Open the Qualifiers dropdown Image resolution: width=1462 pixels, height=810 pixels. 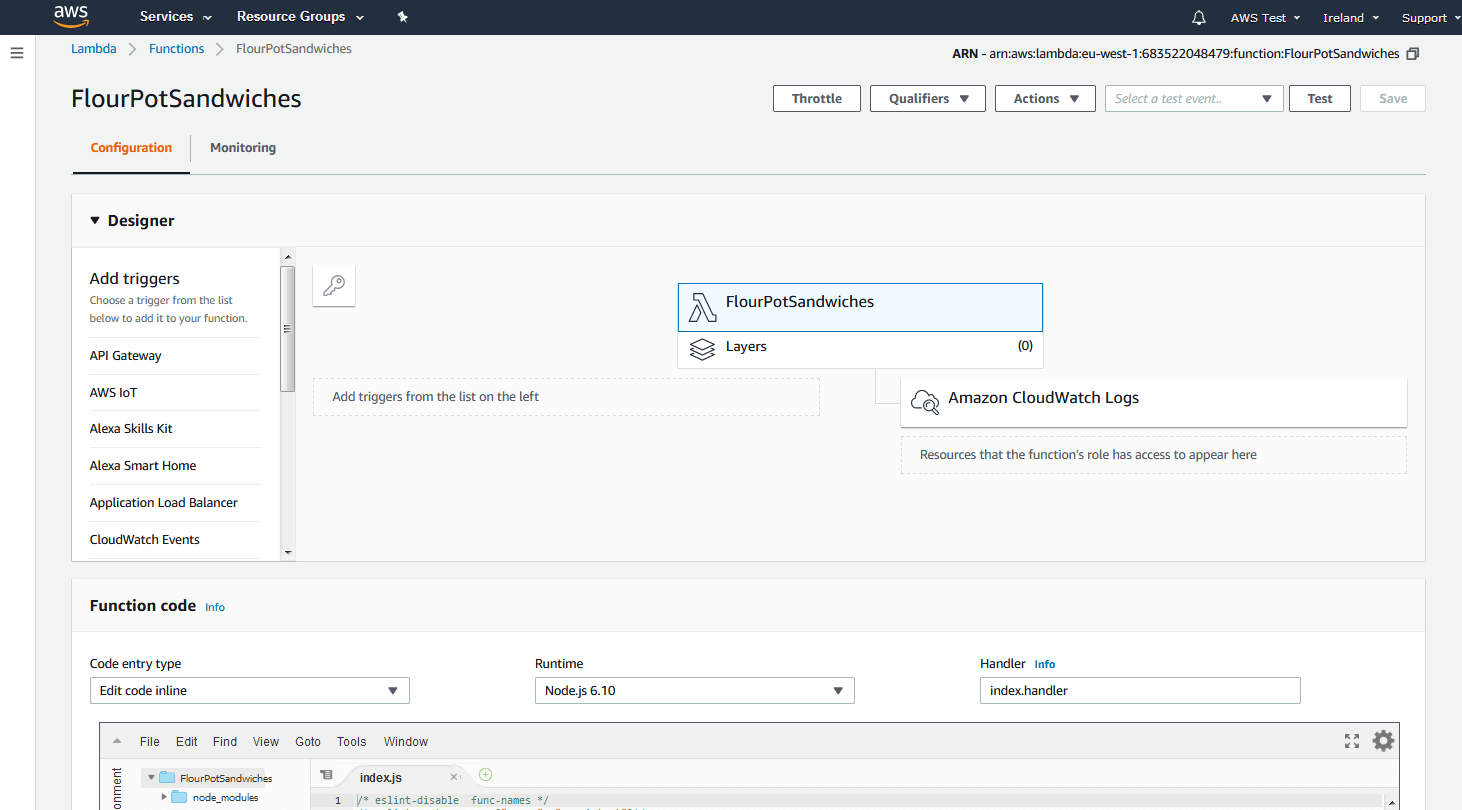(x=928, y=99)
